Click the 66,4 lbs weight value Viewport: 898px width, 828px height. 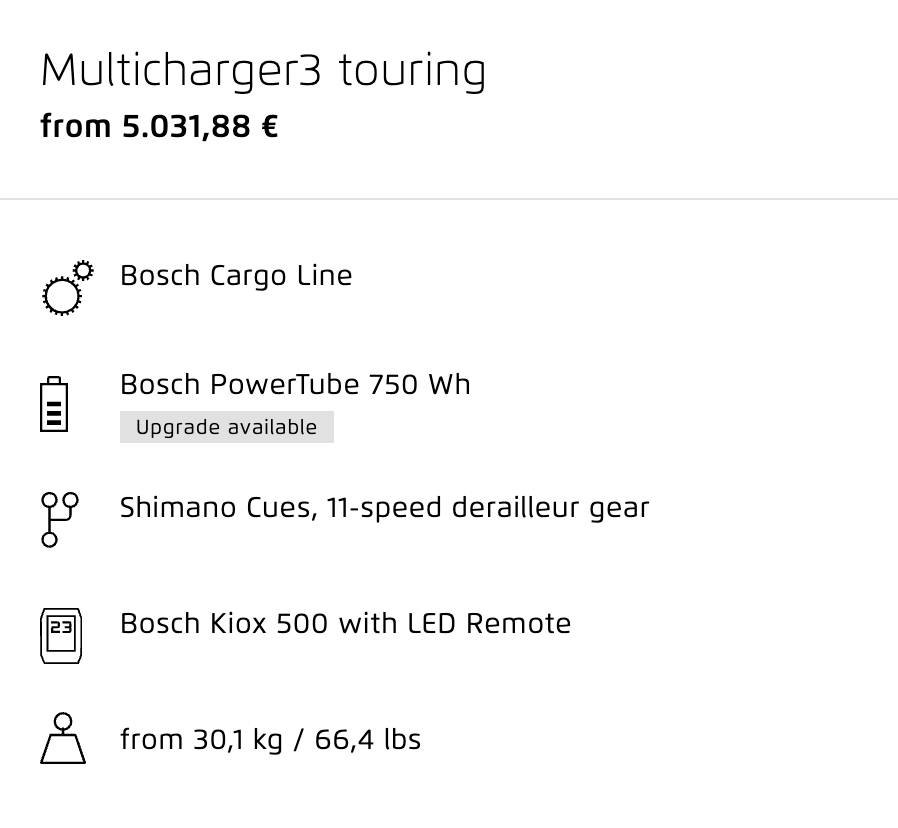coord(368,740)
